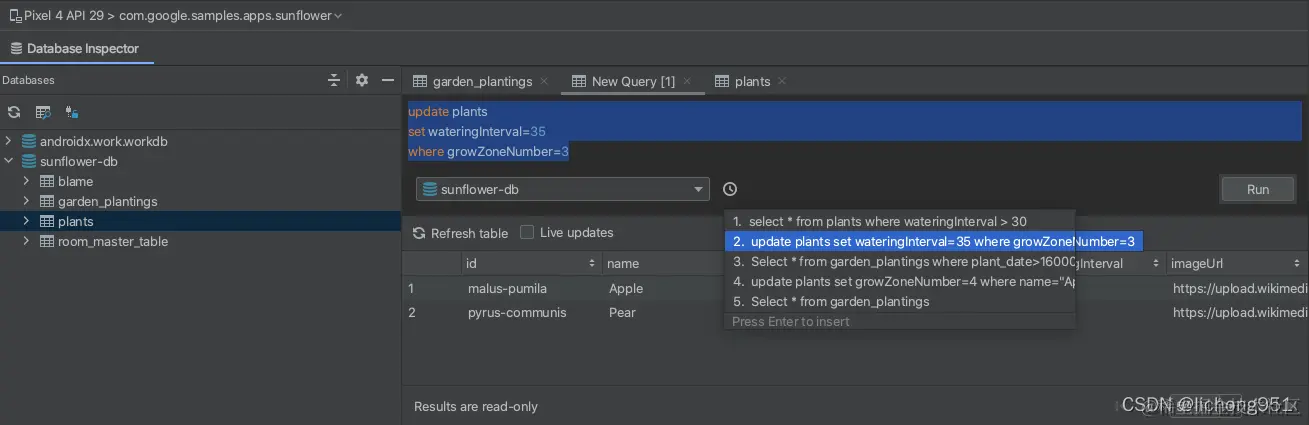The height and width of the screenshot is (425, 1309).
Task: Open the device process selector dropdown
Action: 177,15
